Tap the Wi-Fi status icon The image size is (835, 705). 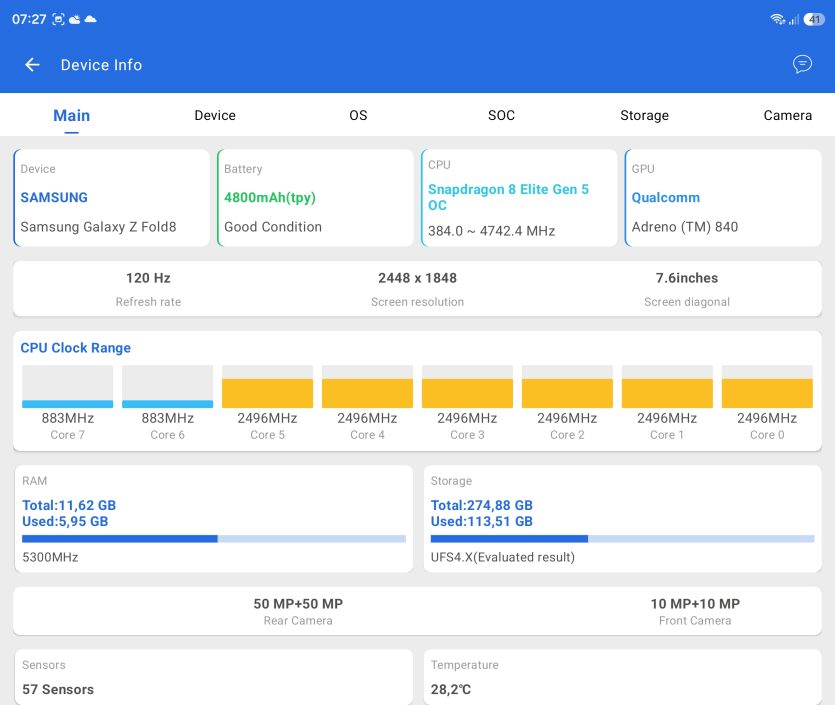[x=777, y=19]
